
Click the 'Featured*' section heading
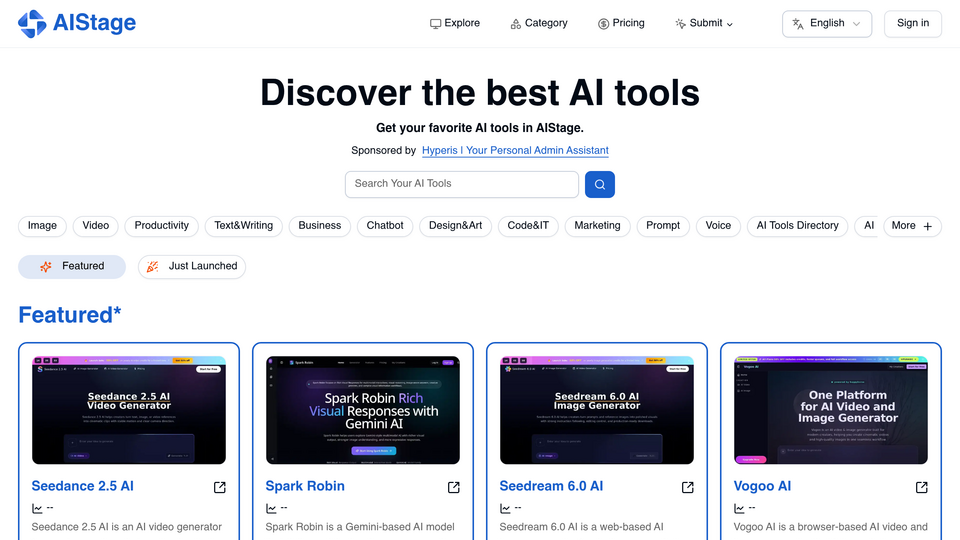coord(70,315)
